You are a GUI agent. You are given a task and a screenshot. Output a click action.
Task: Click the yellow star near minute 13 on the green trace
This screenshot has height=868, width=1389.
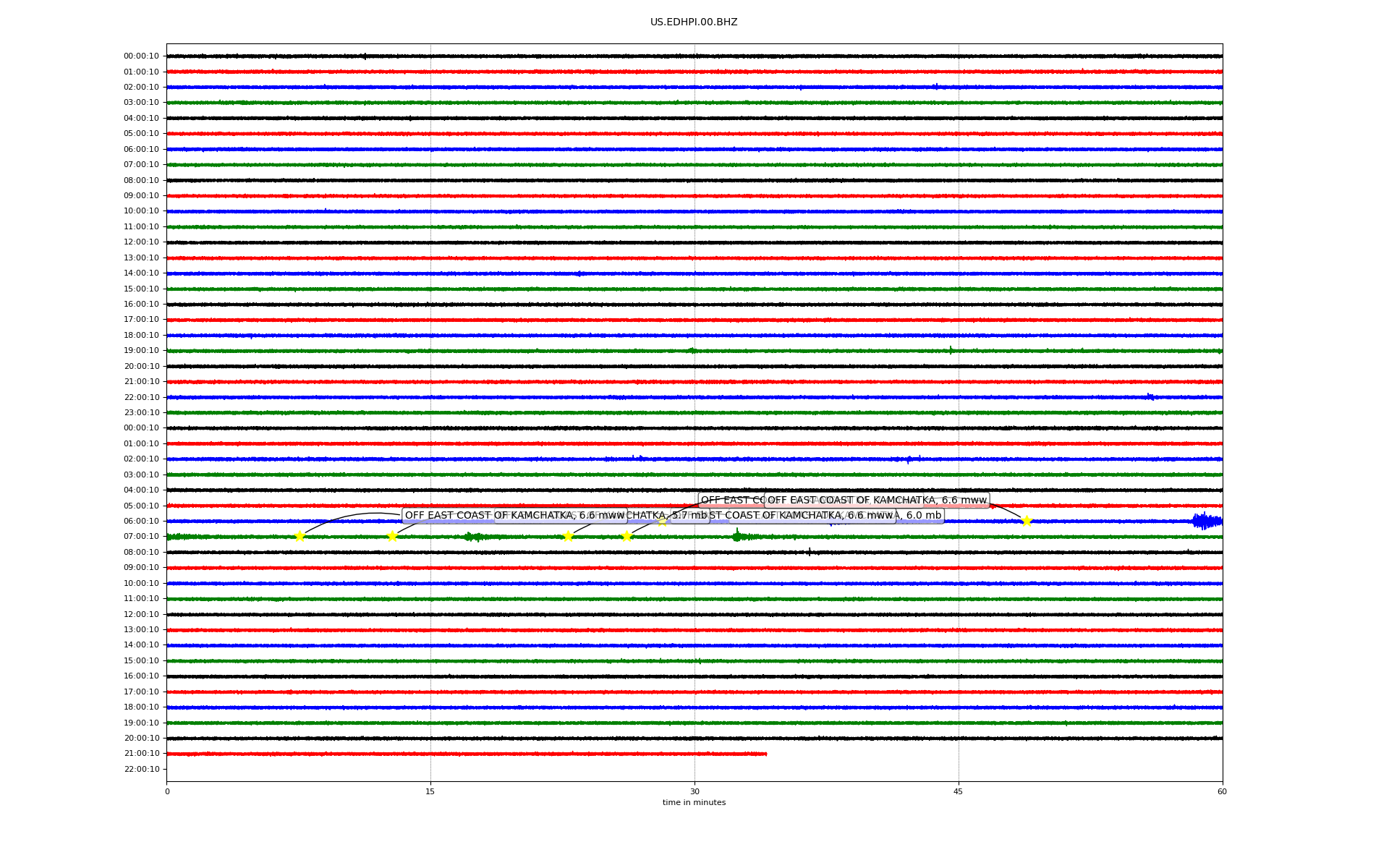(392, 536)
